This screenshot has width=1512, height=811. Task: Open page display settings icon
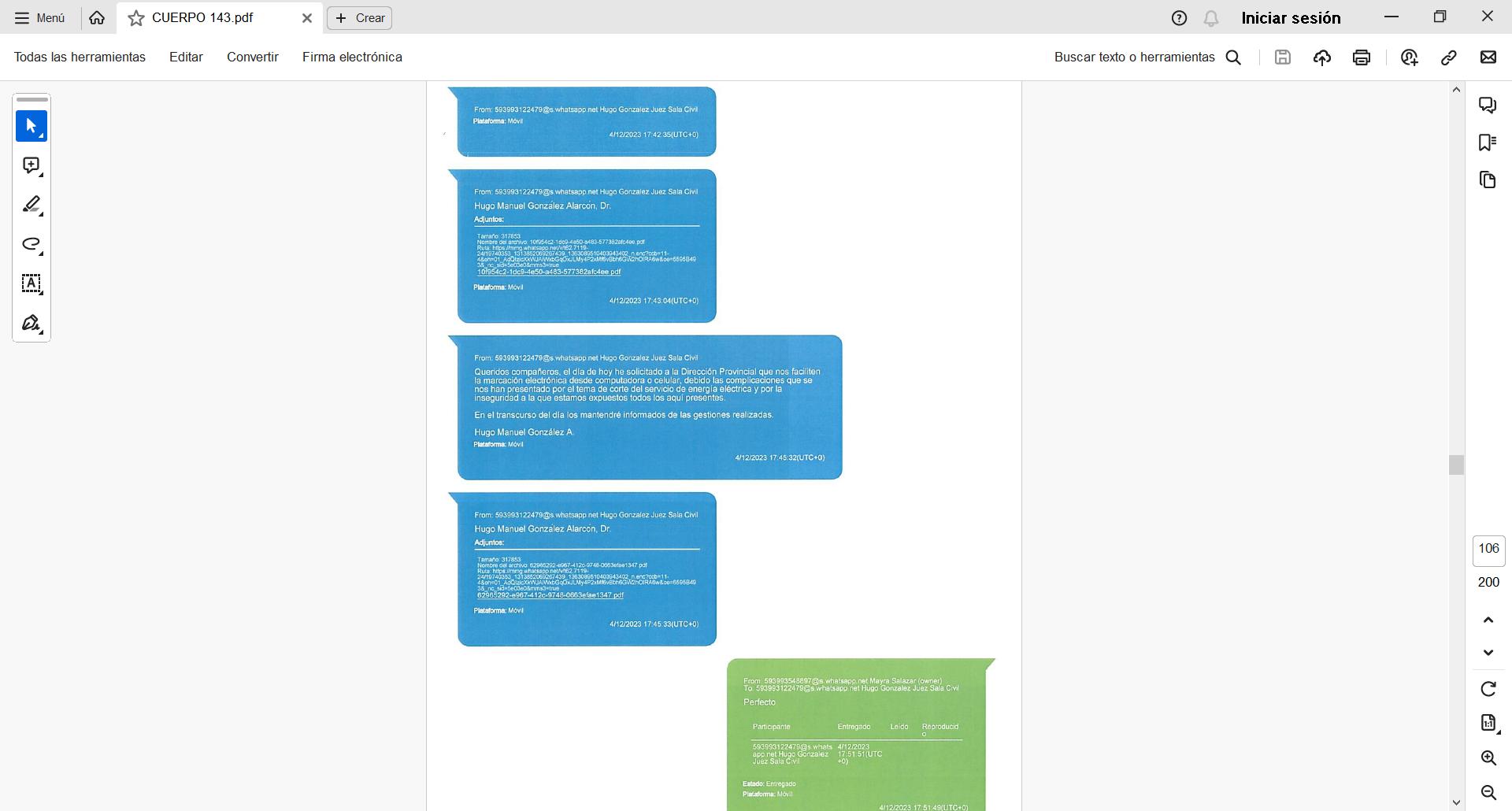pyautogui.click(x=1488, y=723)
